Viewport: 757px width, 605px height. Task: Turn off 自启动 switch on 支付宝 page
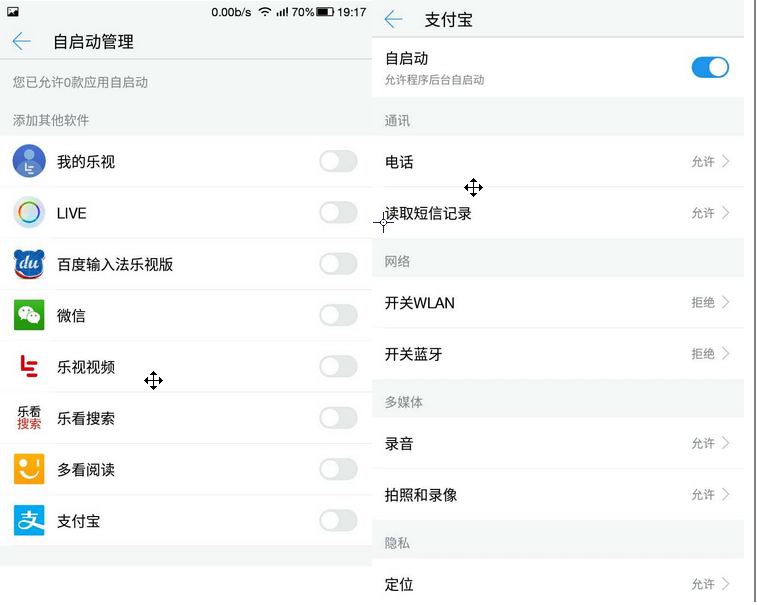(710, 68)
